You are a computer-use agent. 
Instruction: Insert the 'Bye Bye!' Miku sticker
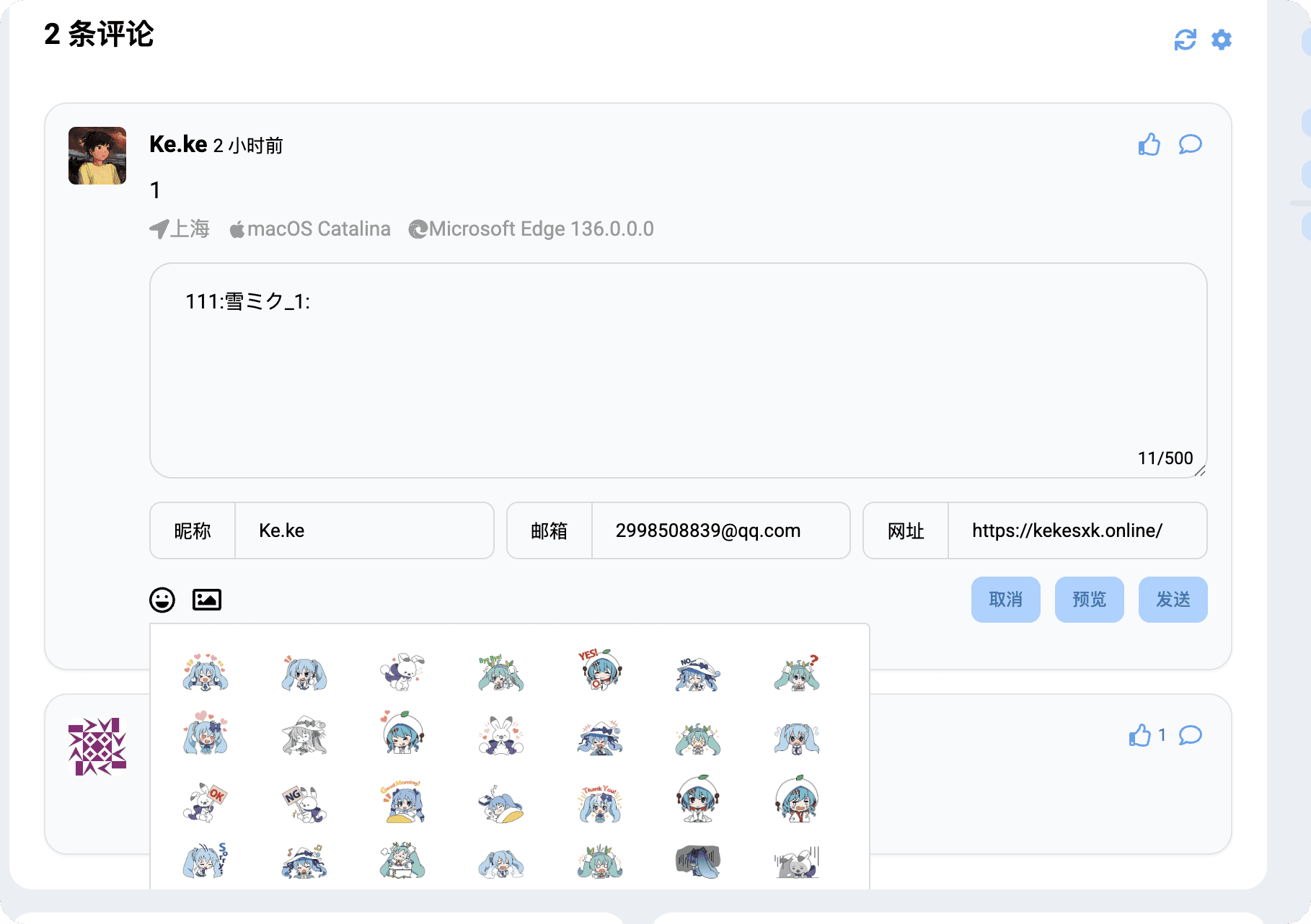501,672
